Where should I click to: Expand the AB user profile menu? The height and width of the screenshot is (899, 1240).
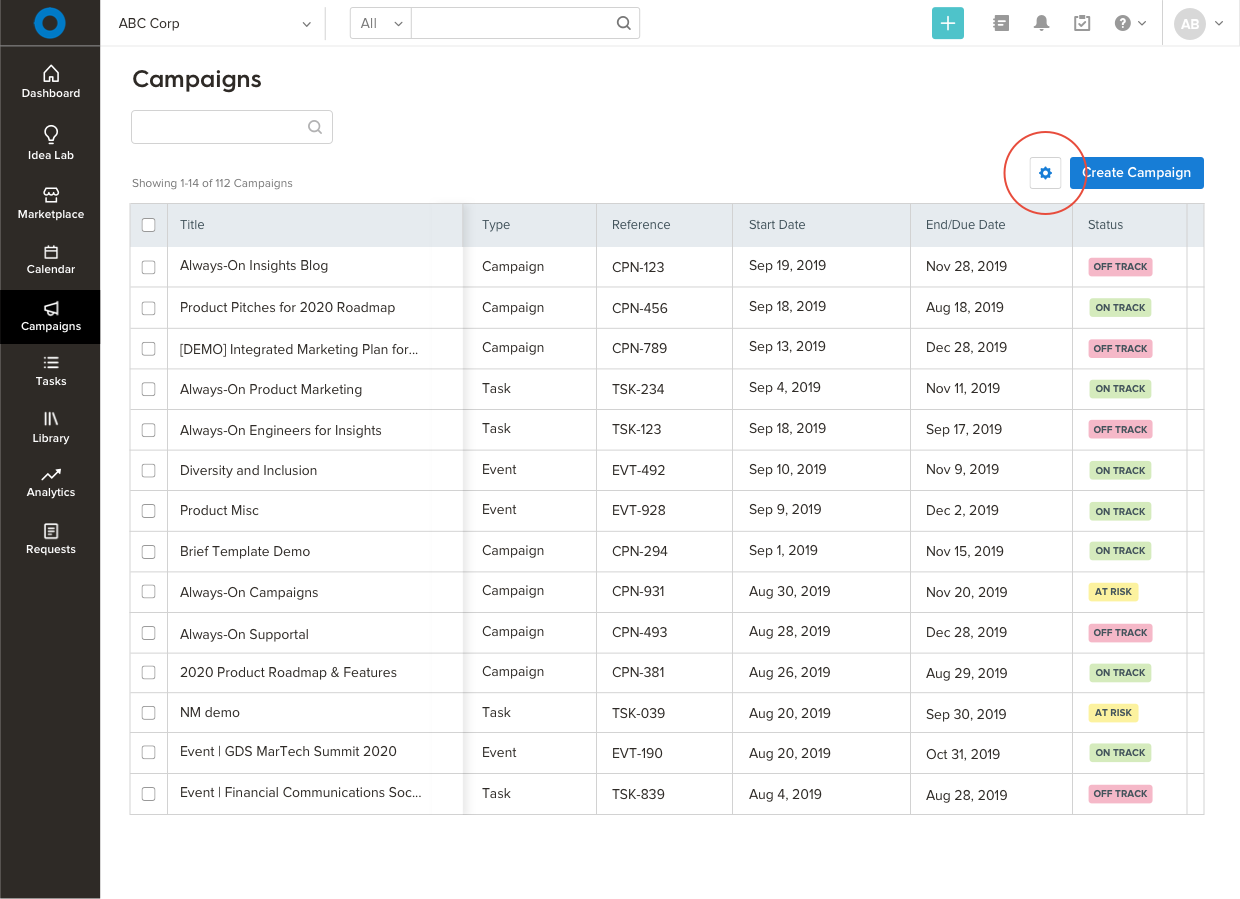pyautogui.click(x=1199, y=24)
